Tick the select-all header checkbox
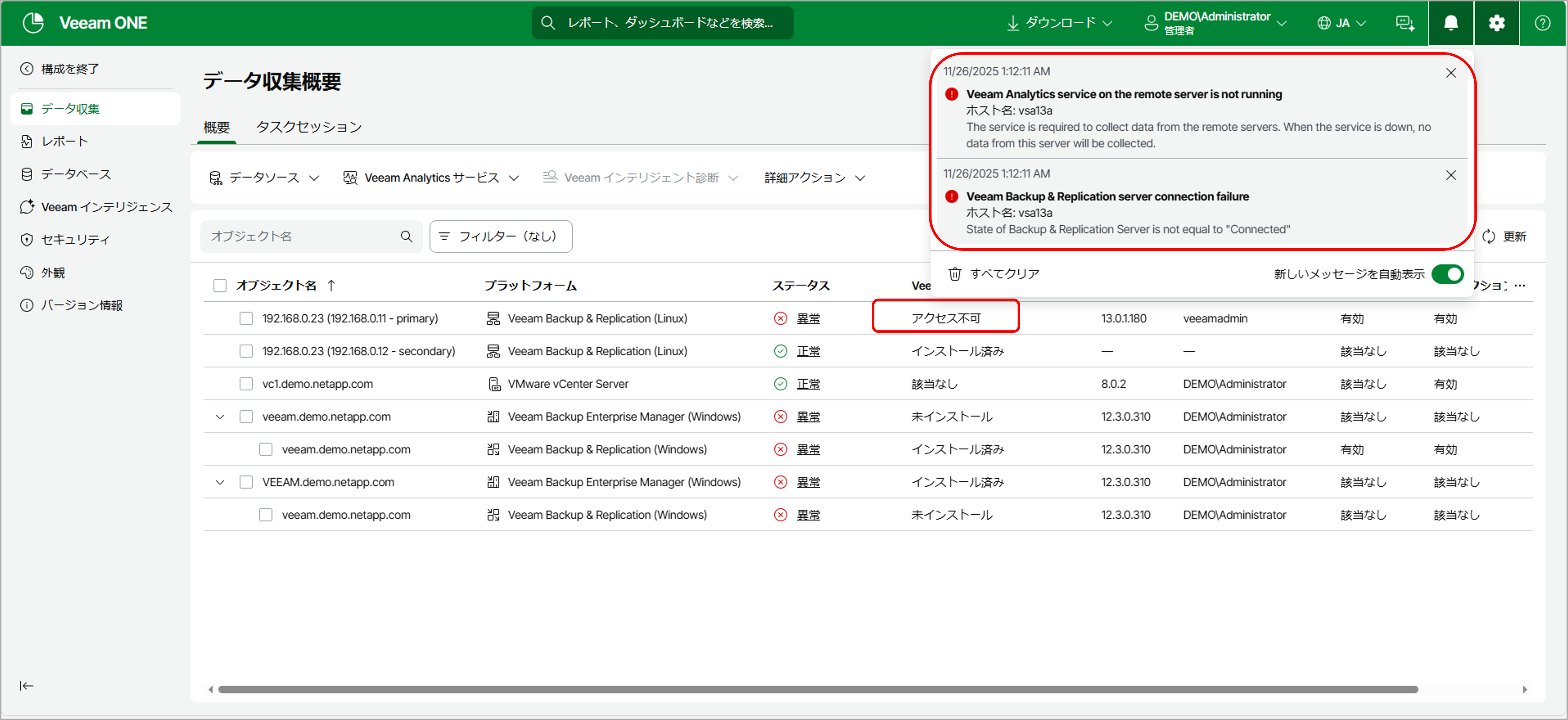 [220, 285]
